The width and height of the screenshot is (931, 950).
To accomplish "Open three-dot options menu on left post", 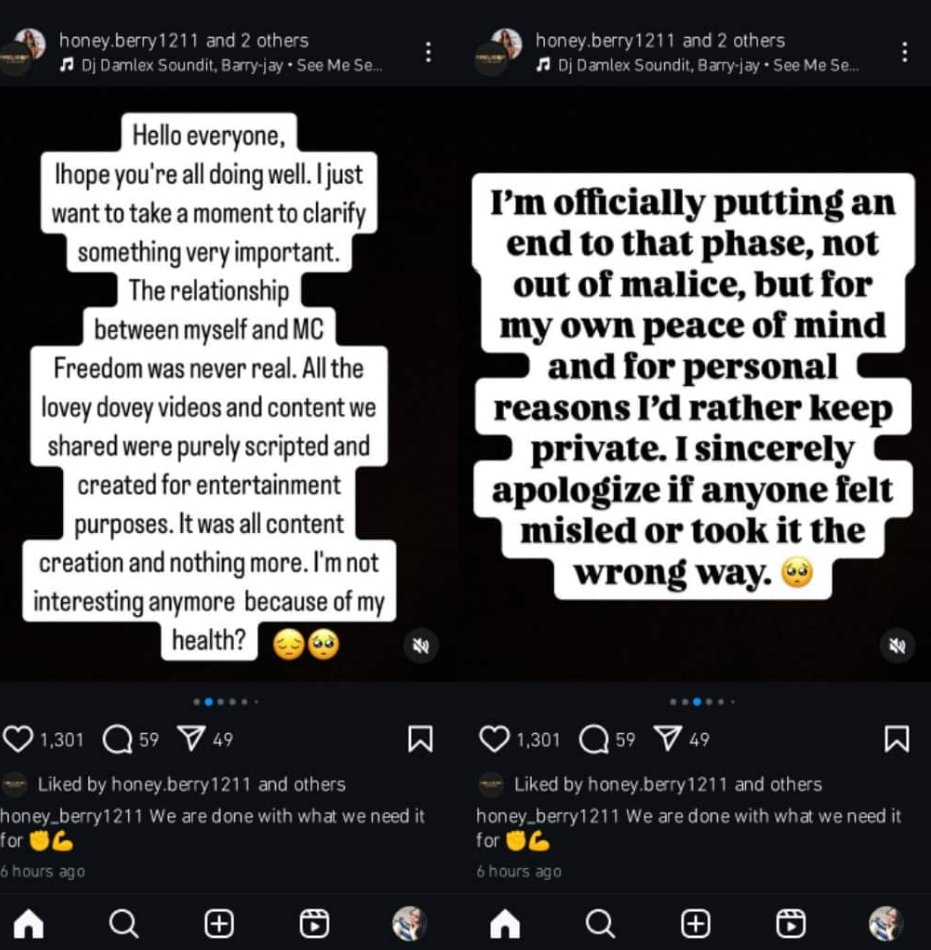I will 428,52.
